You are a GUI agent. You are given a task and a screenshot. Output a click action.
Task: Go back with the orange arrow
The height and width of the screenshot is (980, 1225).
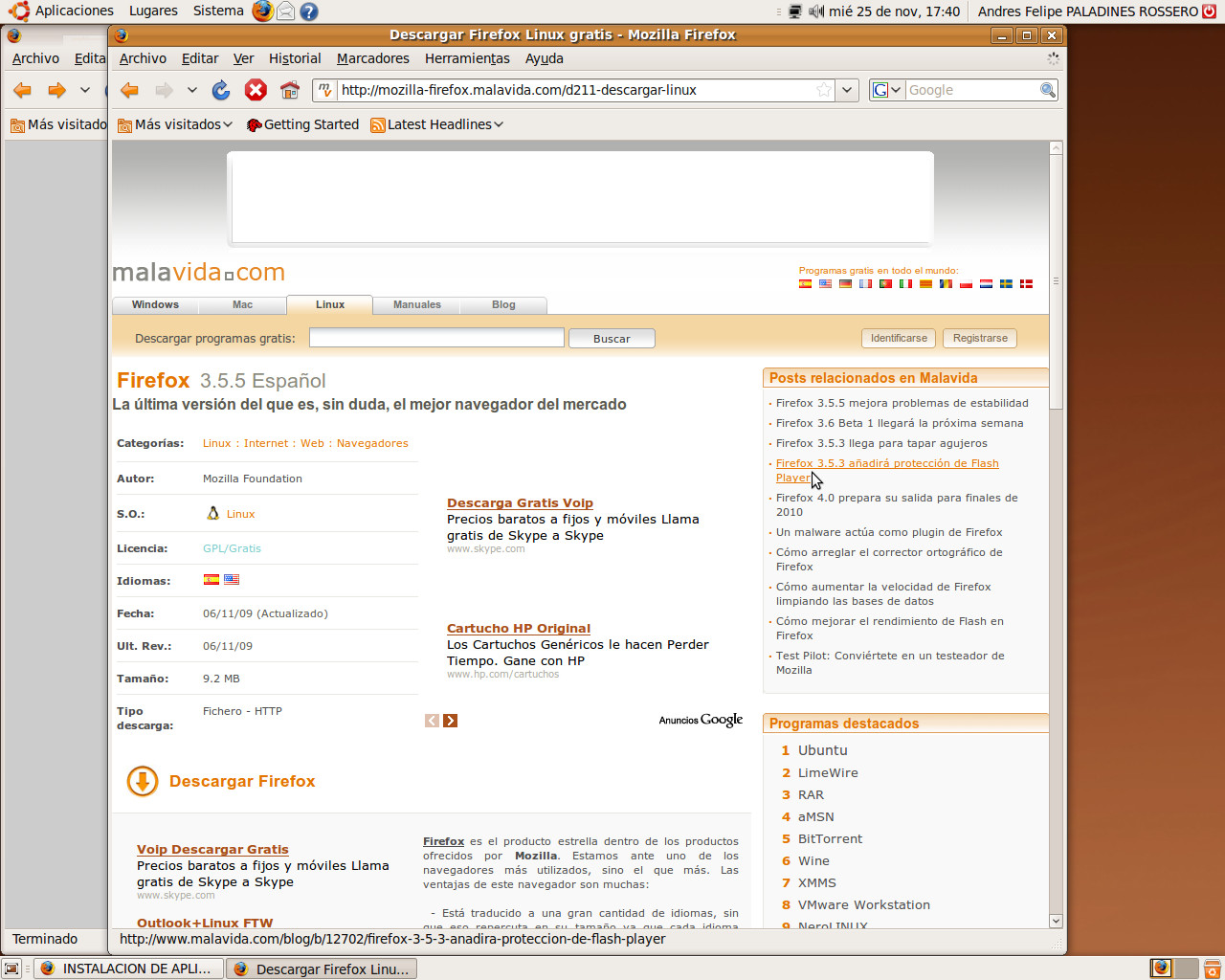click(x=129, y=90)
